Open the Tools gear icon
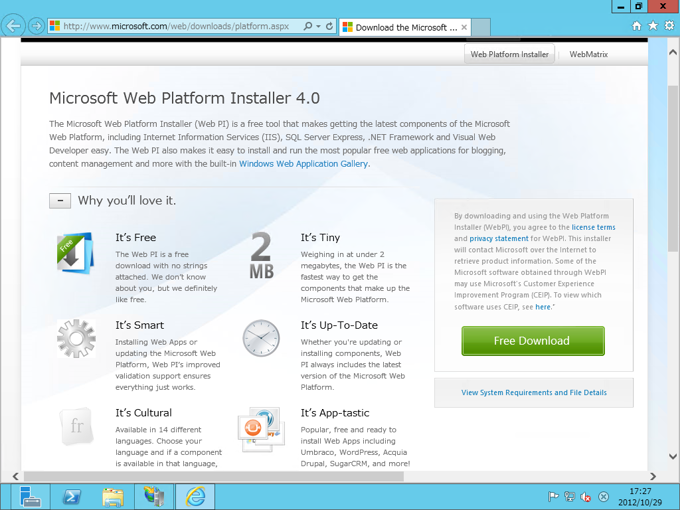Viewport: 680px width, 510px height. tap(669, 26)
